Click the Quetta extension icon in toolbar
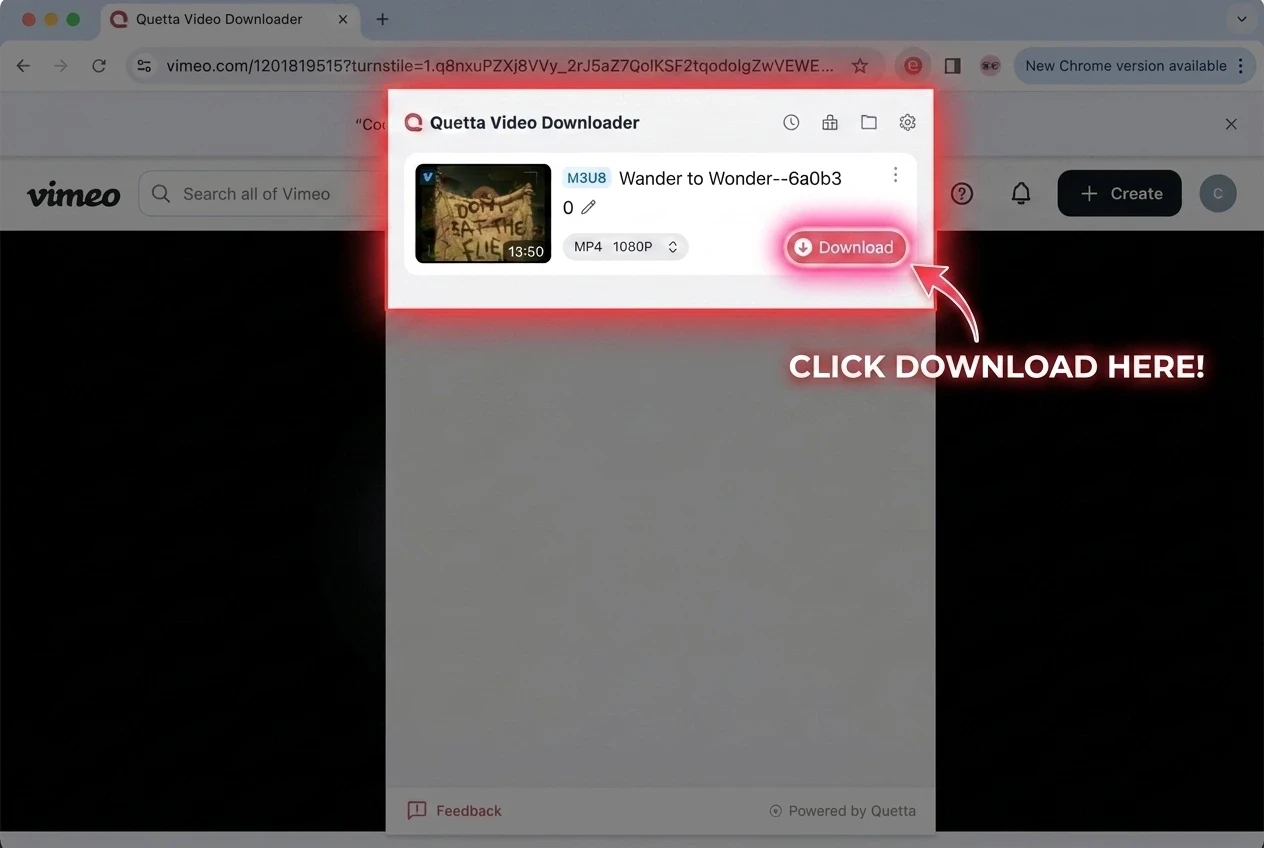The image size is (1264, 848). [x=913, y=66]
